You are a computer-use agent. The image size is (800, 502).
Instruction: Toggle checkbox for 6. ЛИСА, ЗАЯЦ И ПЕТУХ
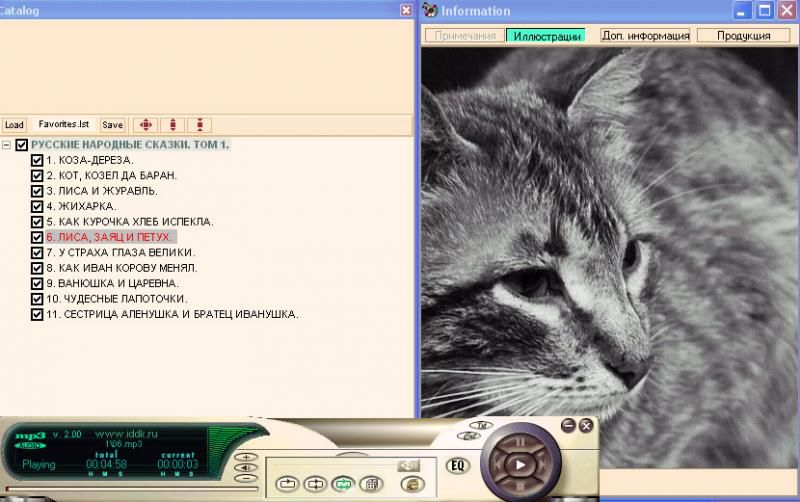click(37, 237)
